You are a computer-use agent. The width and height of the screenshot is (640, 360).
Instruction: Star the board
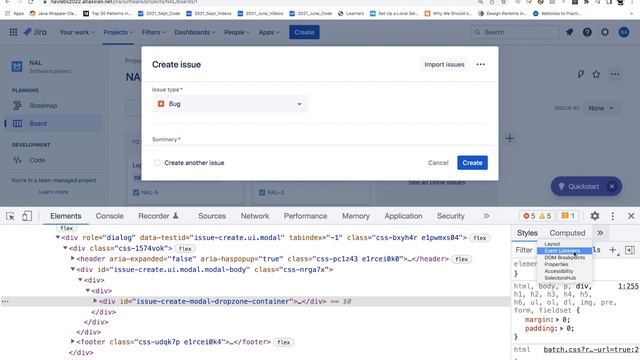click(596, 74)
